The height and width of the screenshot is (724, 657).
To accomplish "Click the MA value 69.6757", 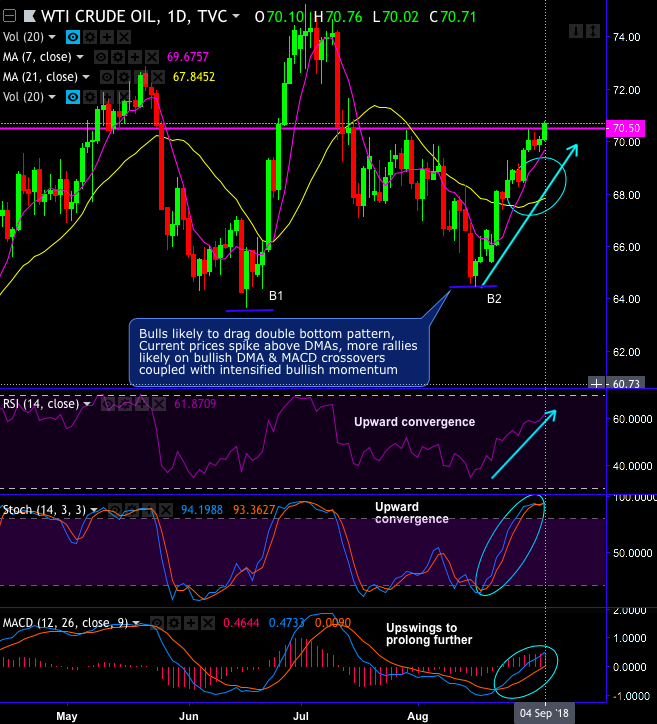I will click(x=187, y=57).
